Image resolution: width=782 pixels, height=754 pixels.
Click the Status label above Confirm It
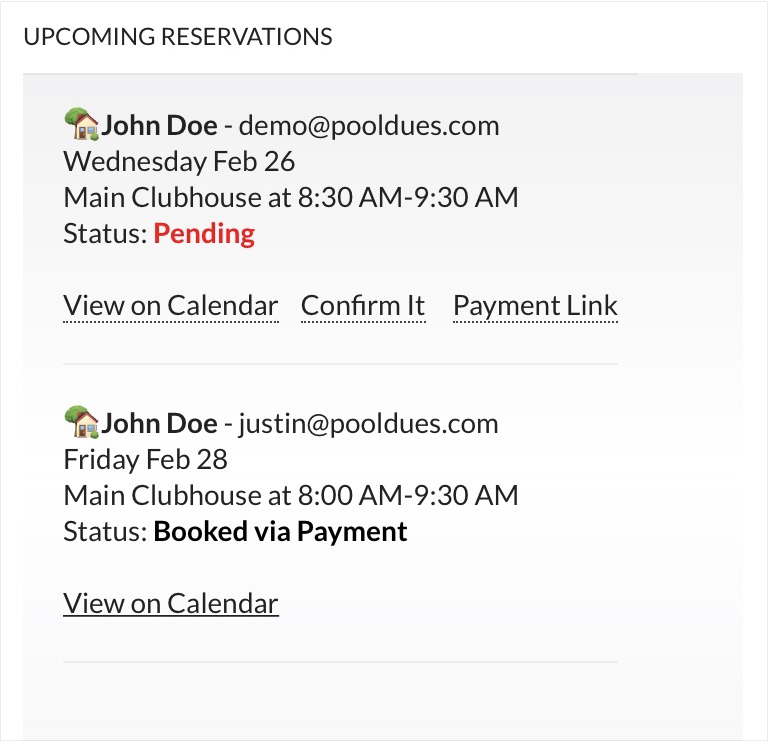coord(105,233)
